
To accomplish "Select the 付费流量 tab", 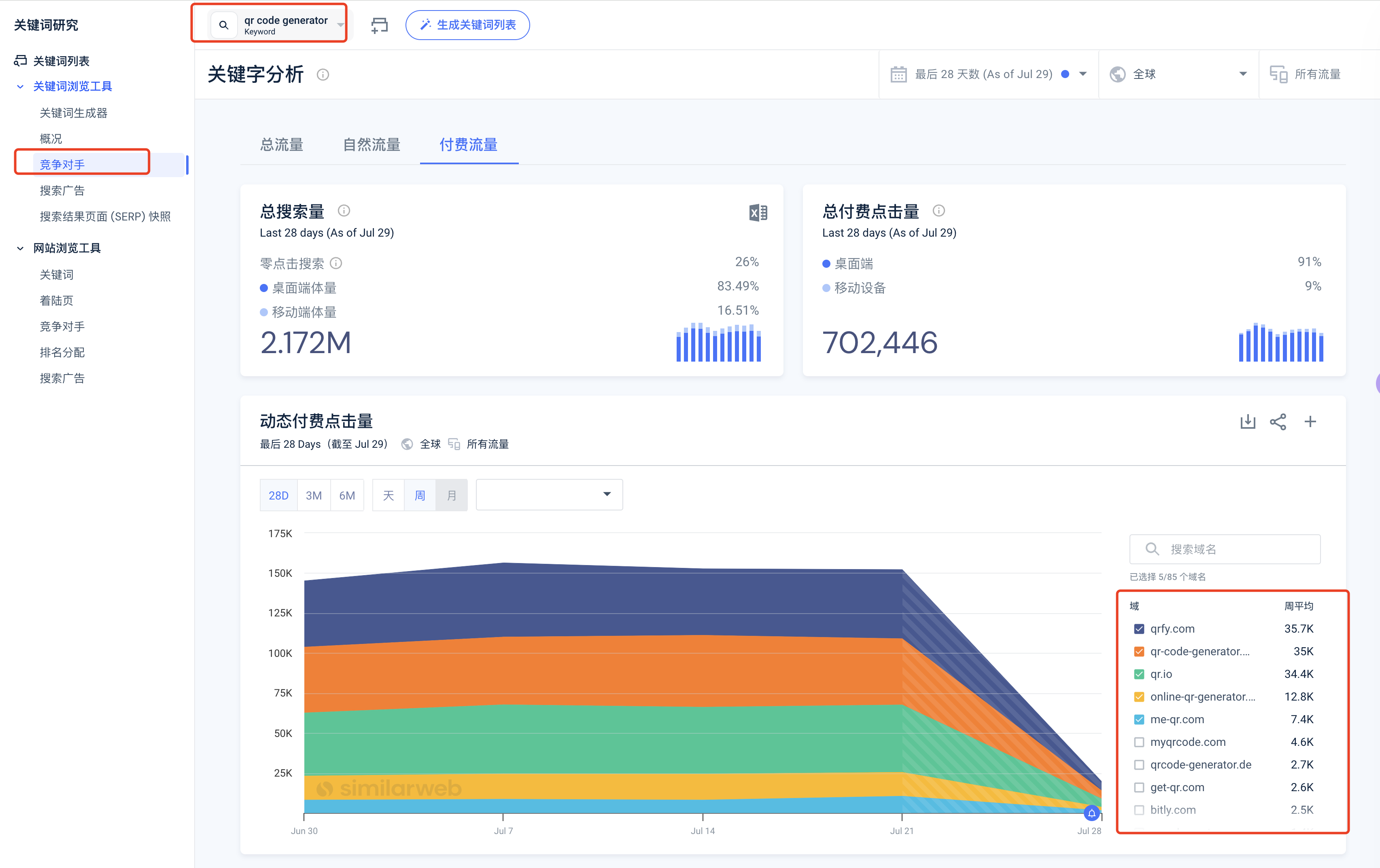I will coord(468,145).
